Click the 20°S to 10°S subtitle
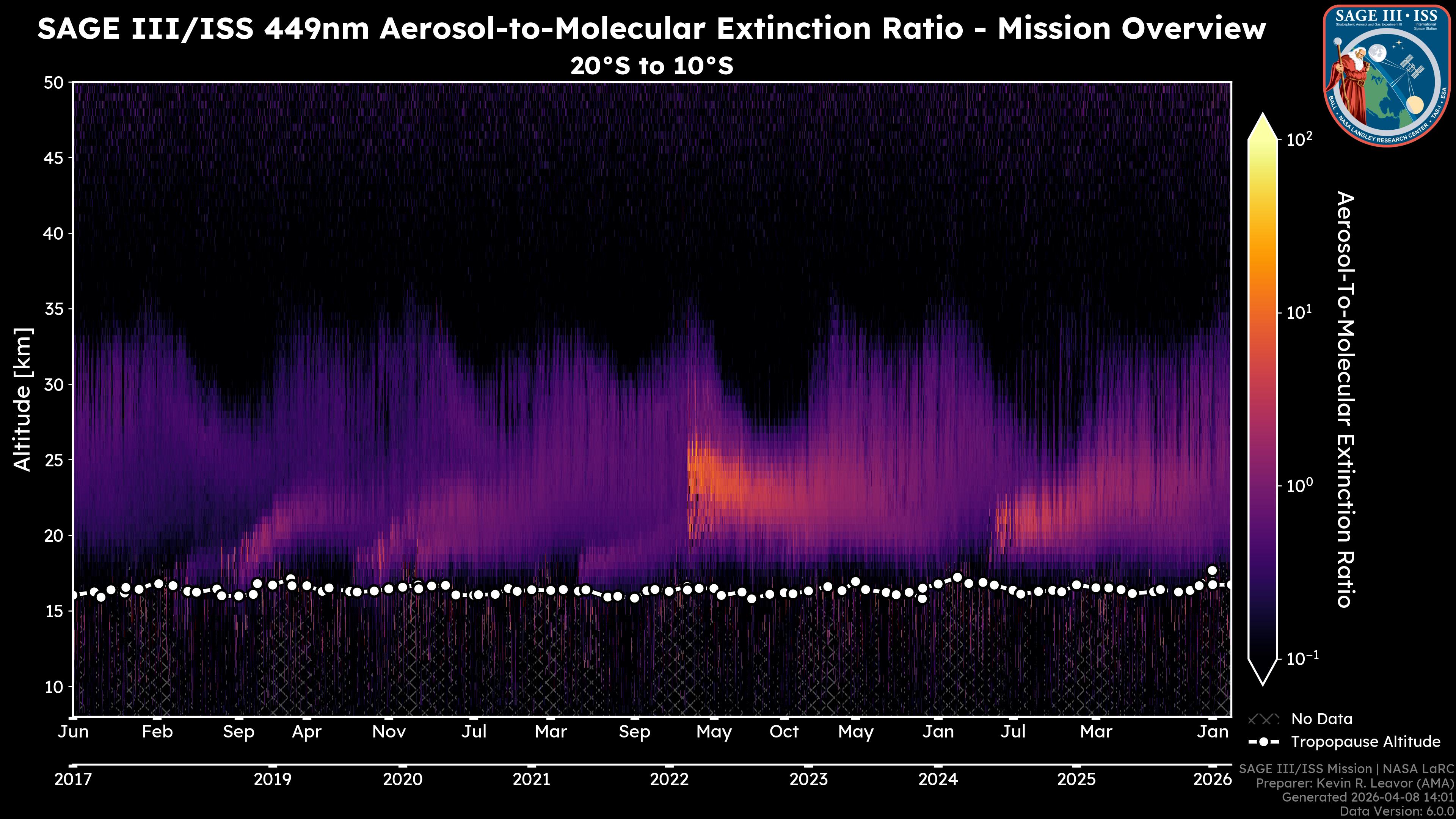The image size is (1456, 819). tap(652, 66)
